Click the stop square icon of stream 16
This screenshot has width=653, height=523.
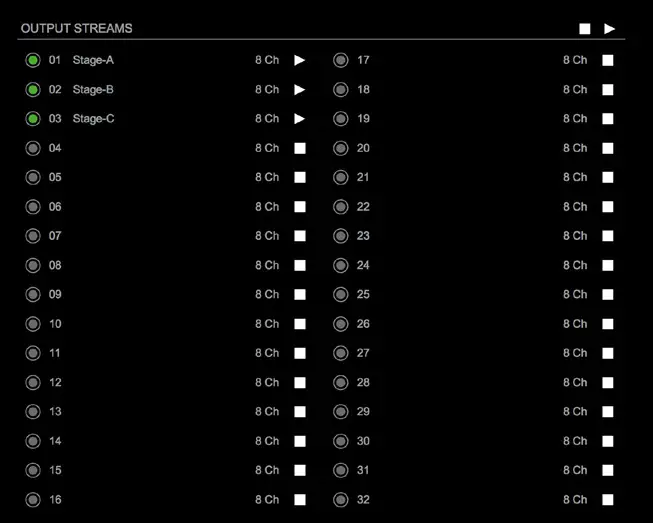tap(300, 499)
